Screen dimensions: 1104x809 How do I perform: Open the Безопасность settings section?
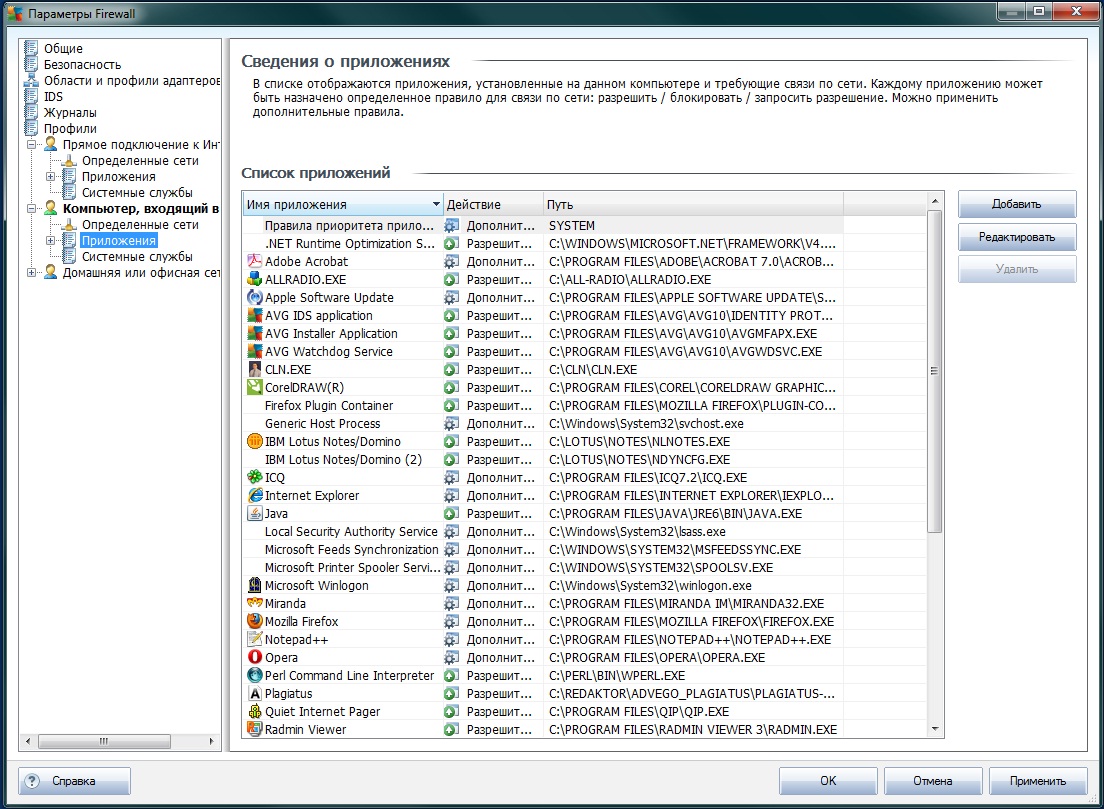click(82, 65)
